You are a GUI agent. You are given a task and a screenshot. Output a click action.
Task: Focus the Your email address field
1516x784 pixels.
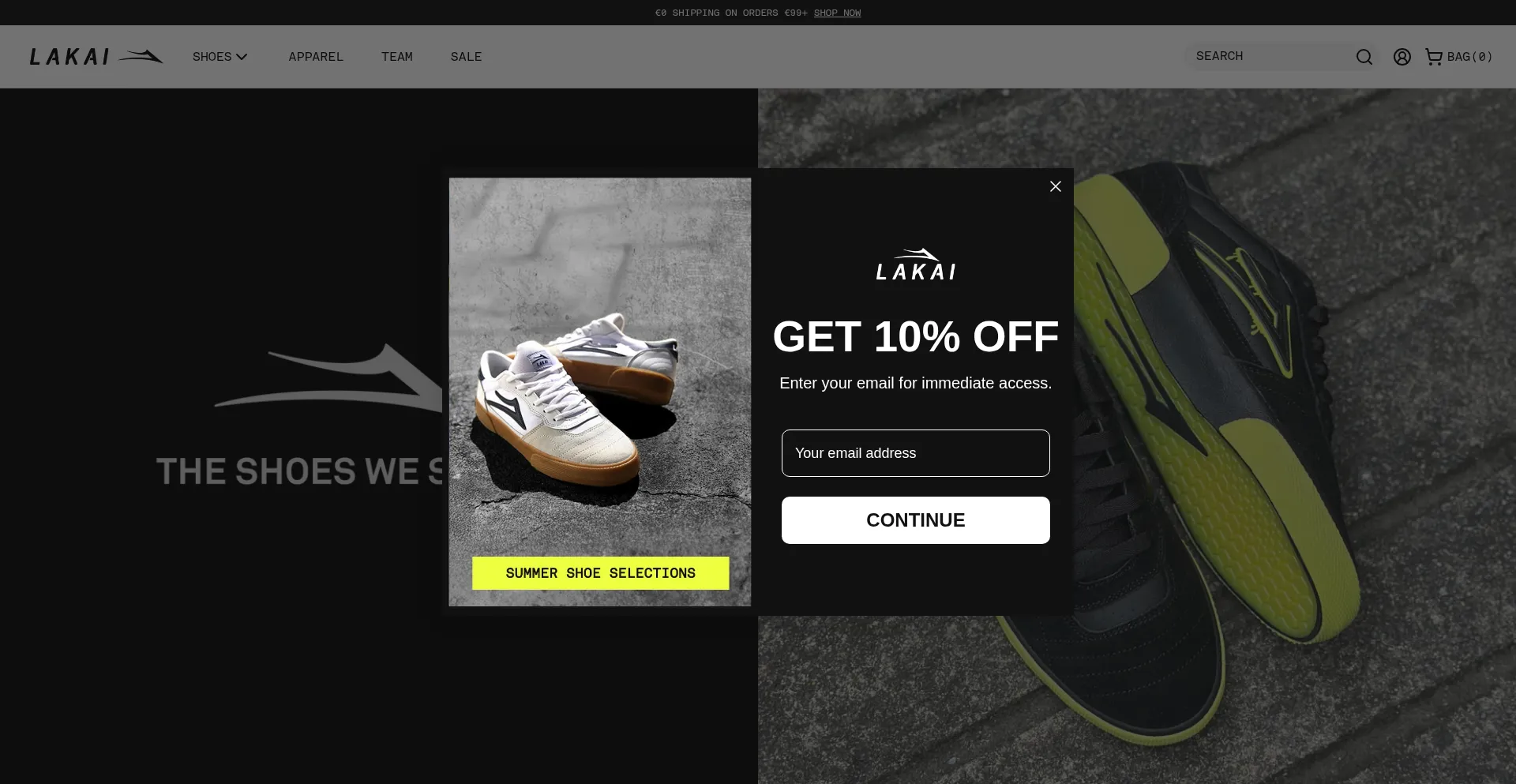tap(916, 453)
